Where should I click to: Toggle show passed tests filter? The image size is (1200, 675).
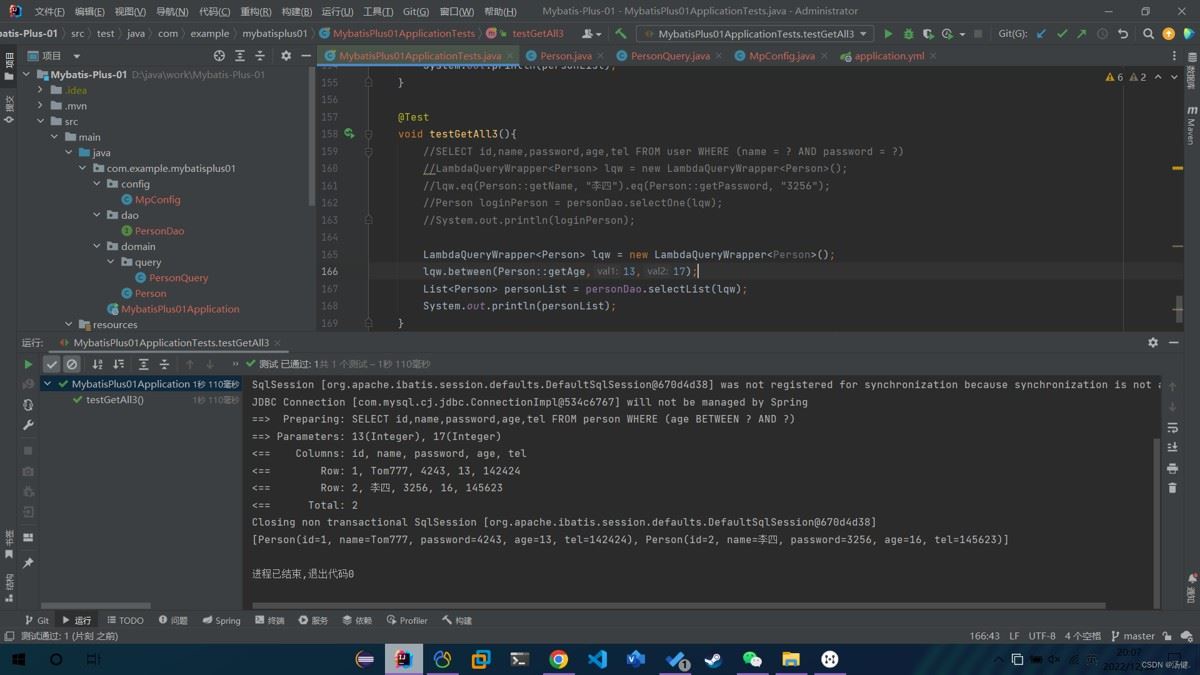(x=52, y=364)
